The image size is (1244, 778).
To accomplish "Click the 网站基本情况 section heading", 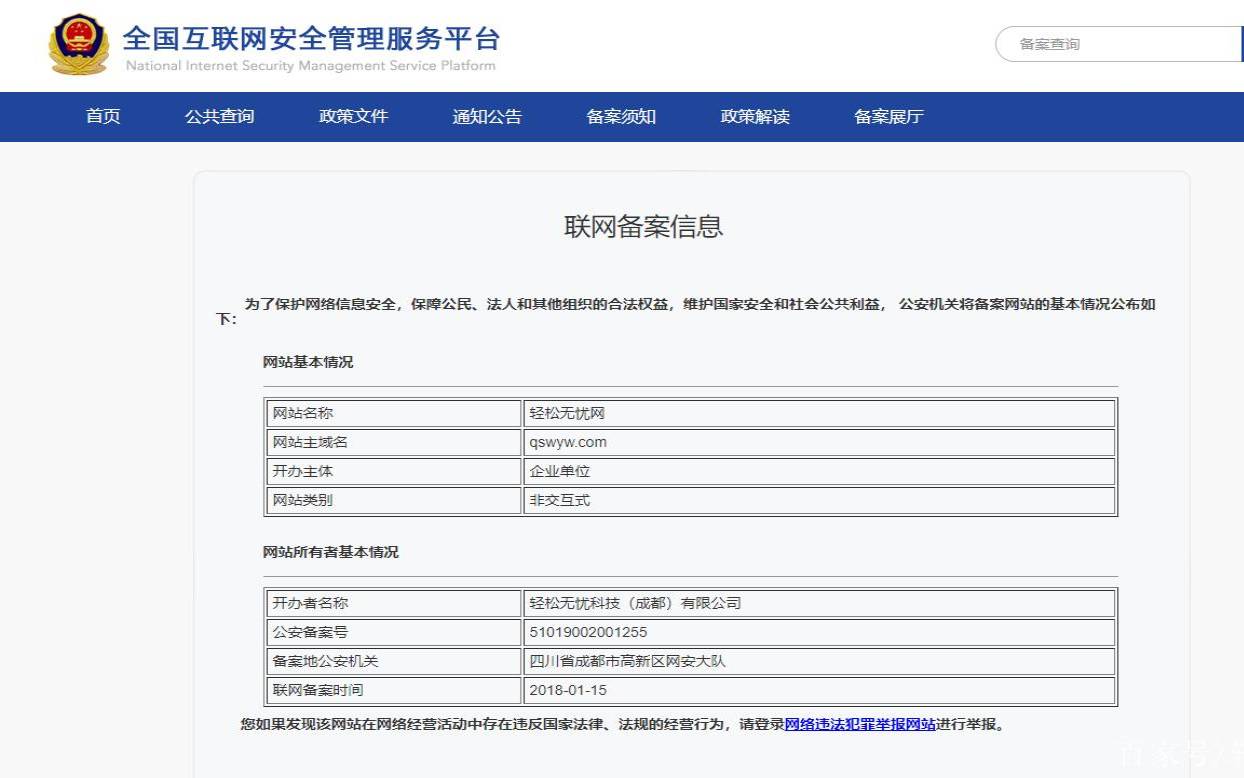I will coord(308,362).
